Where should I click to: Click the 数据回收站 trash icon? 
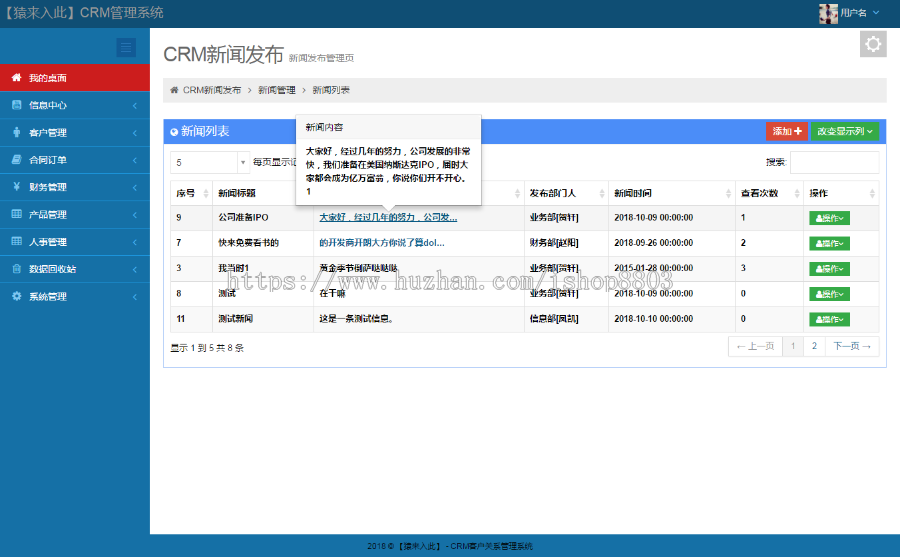pos(16,269)
